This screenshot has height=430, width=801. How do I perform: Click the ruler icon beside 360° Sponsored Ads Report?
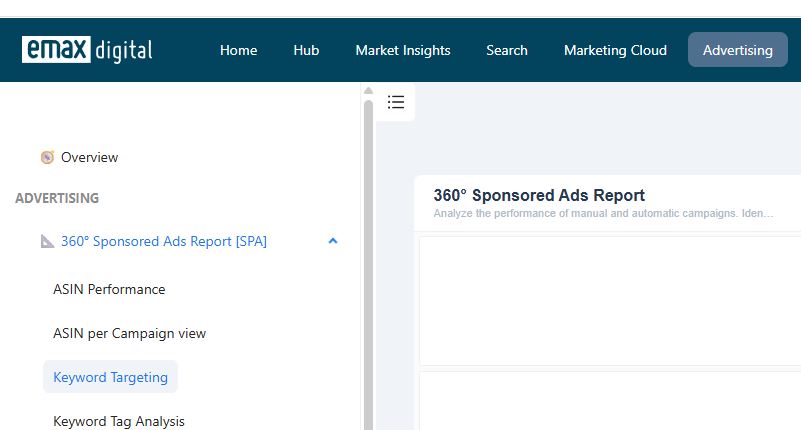(48, 241)
